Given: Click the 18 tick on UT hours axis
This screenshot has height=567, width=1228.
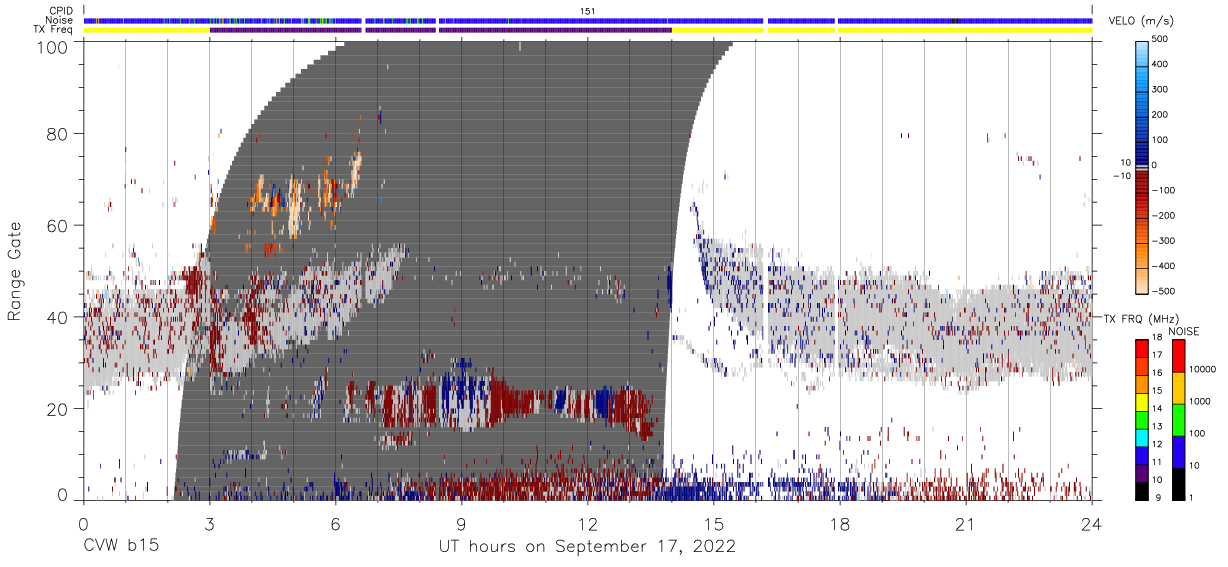Looking at the screenshot, I should click(840, 523).
